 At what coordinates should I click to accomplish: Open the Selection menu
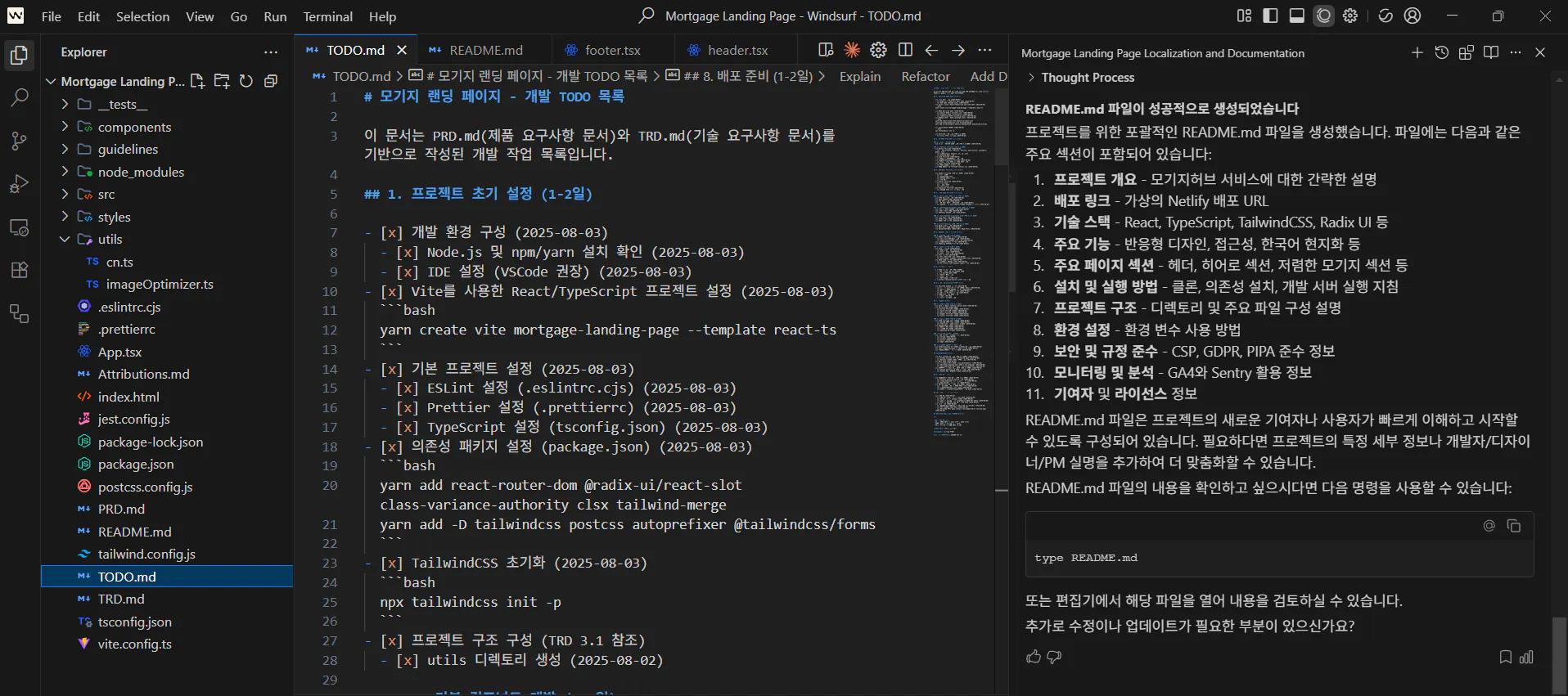point(142,16)
